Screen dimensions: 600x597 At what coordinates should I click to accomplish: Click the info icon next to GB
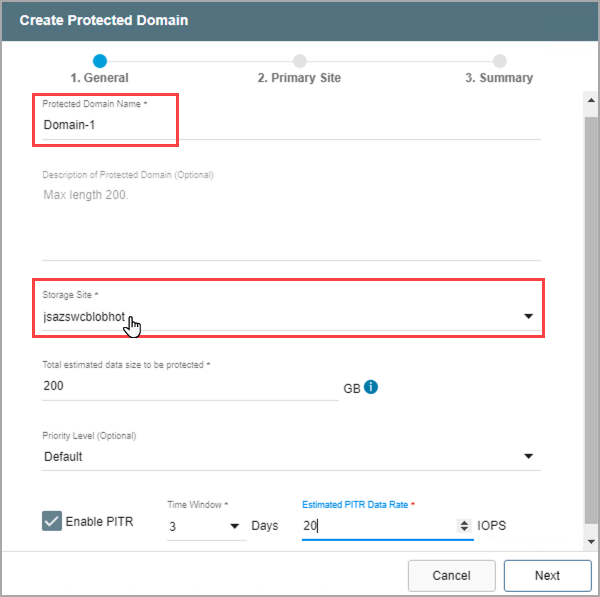371,387
